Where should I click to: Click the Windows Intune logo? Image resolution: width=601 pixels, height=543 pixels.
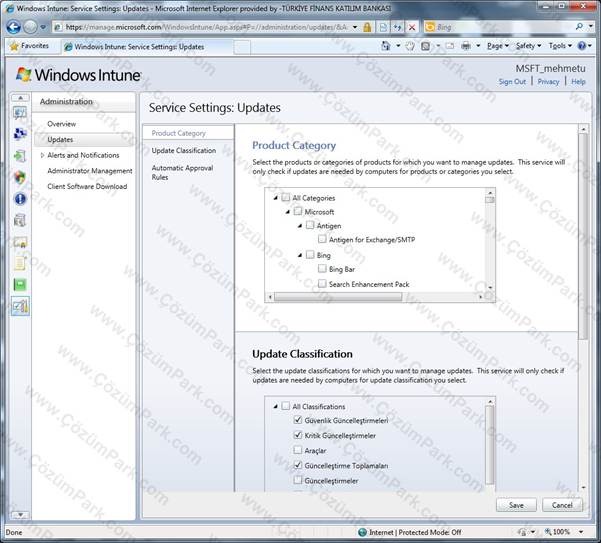coord(78,75)
